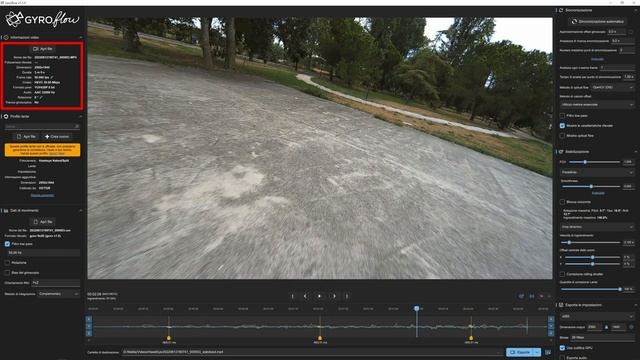Open the Esporta dropdown arrow
The width and height of the screenshot is (640, 360).
click(537, 352)
